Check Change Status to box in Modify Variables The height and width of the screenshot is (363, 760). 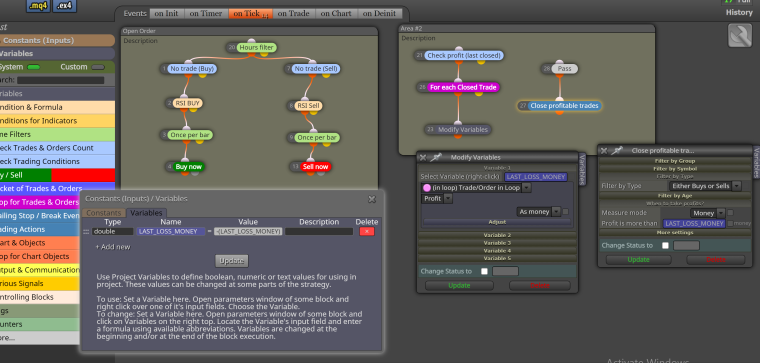[x=484, y=271]
